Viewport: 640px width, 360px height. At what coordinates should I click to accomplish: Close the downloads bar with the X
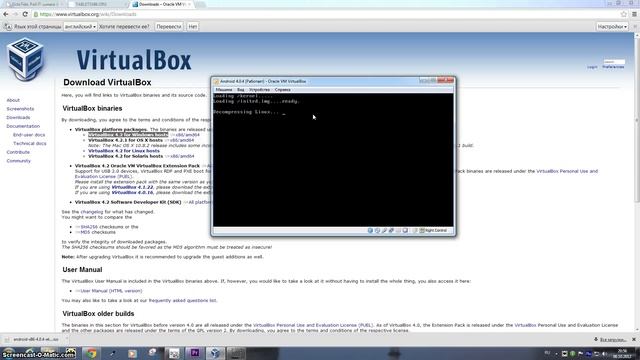(634, 339)
